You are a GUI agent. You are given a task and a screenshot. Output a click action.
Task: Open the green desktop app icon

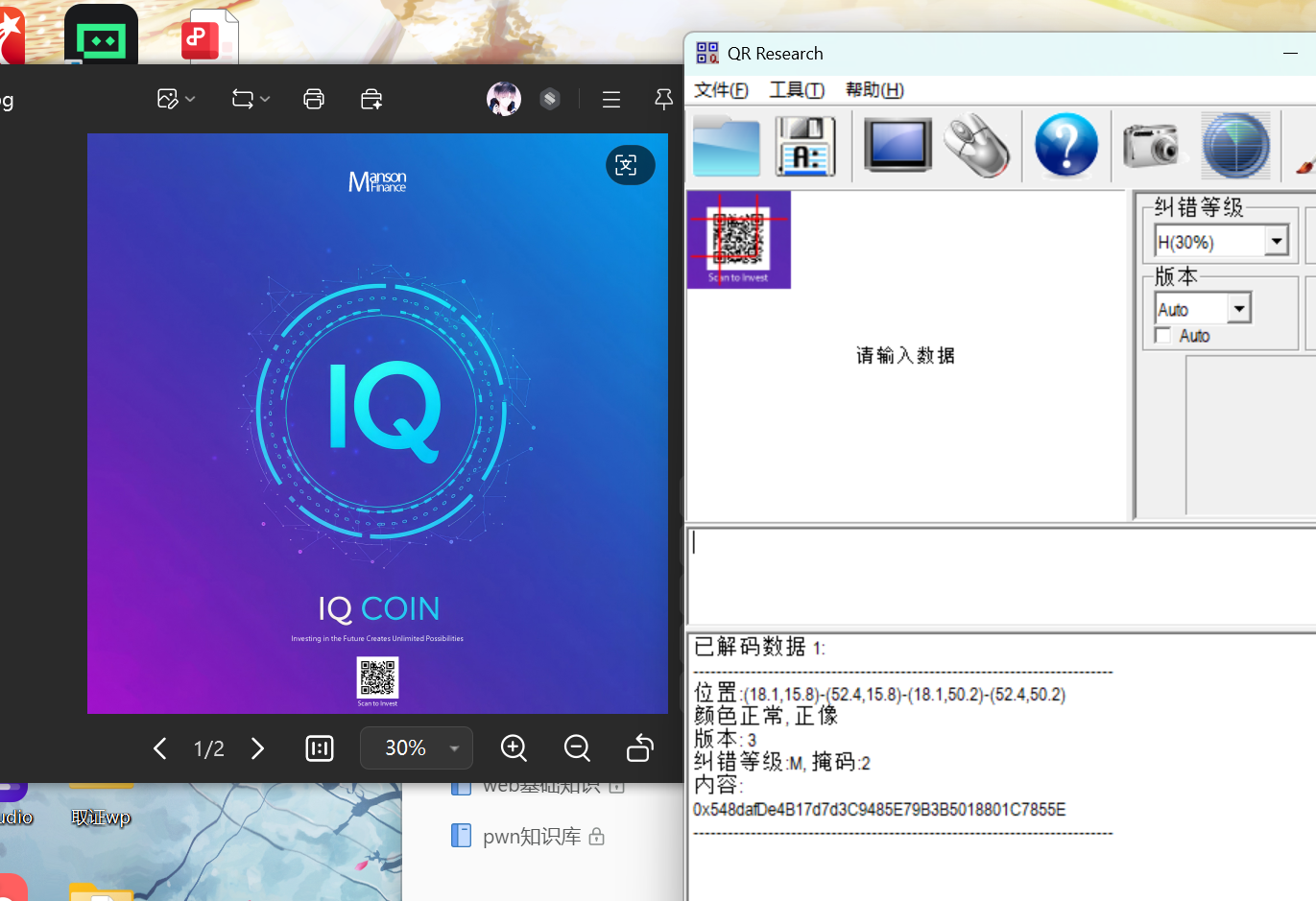click(101, 36)
